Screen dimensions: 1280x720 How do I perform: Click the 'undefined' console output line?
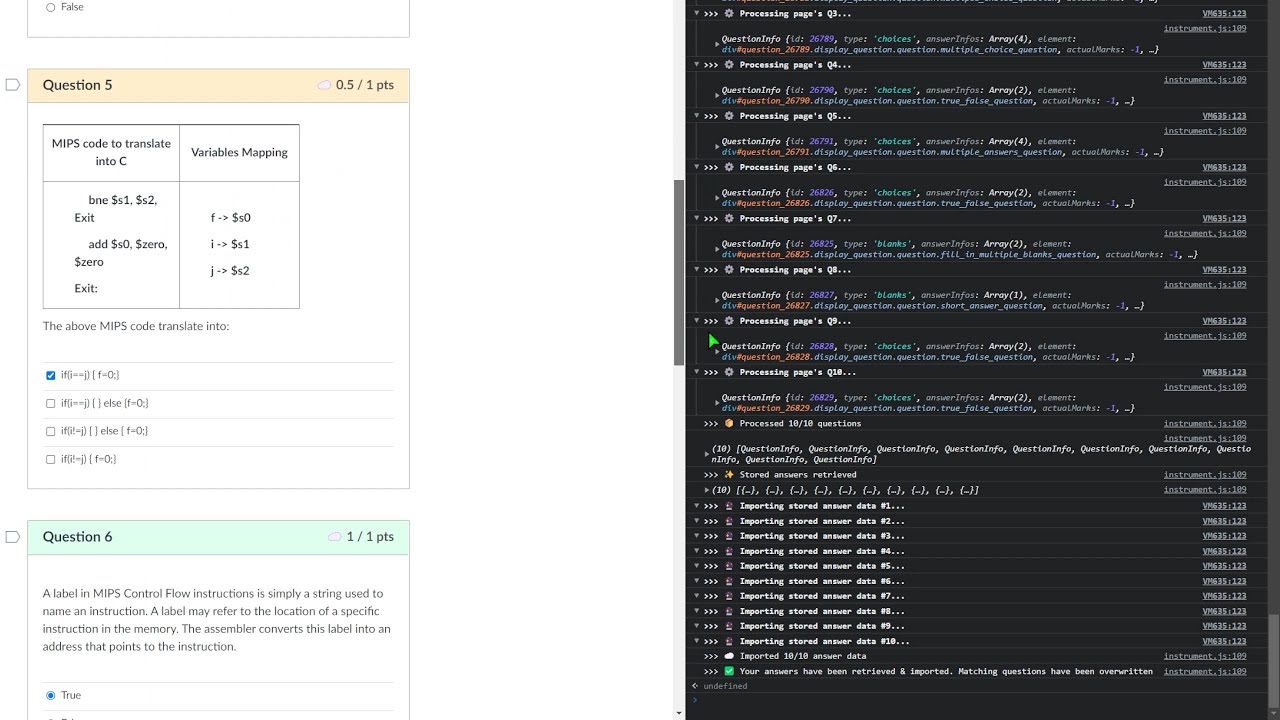(x=725, y=686)
